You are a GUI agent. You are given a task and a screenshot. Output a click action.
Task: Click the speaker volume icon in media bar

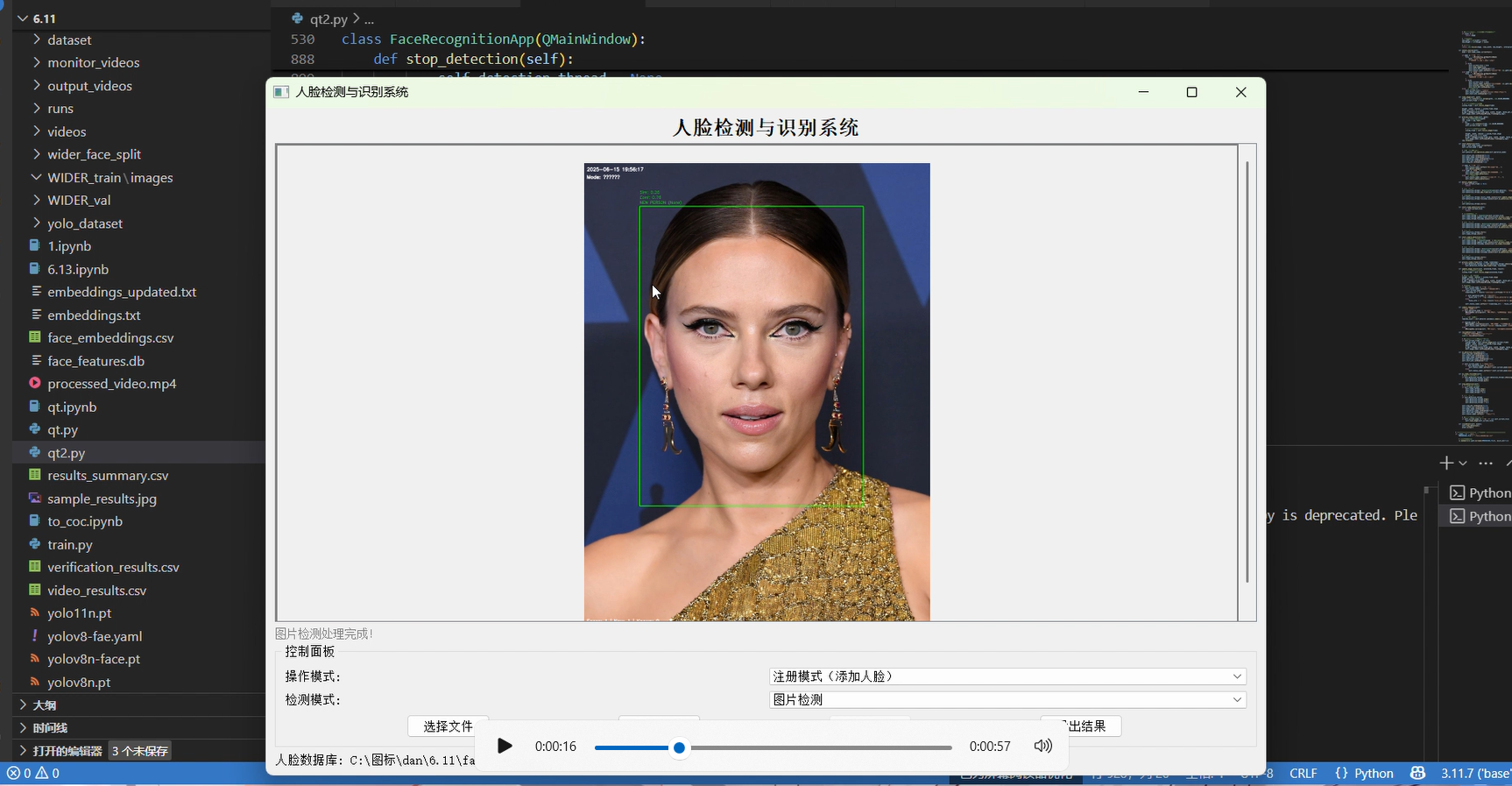(x=1042, y=746)
